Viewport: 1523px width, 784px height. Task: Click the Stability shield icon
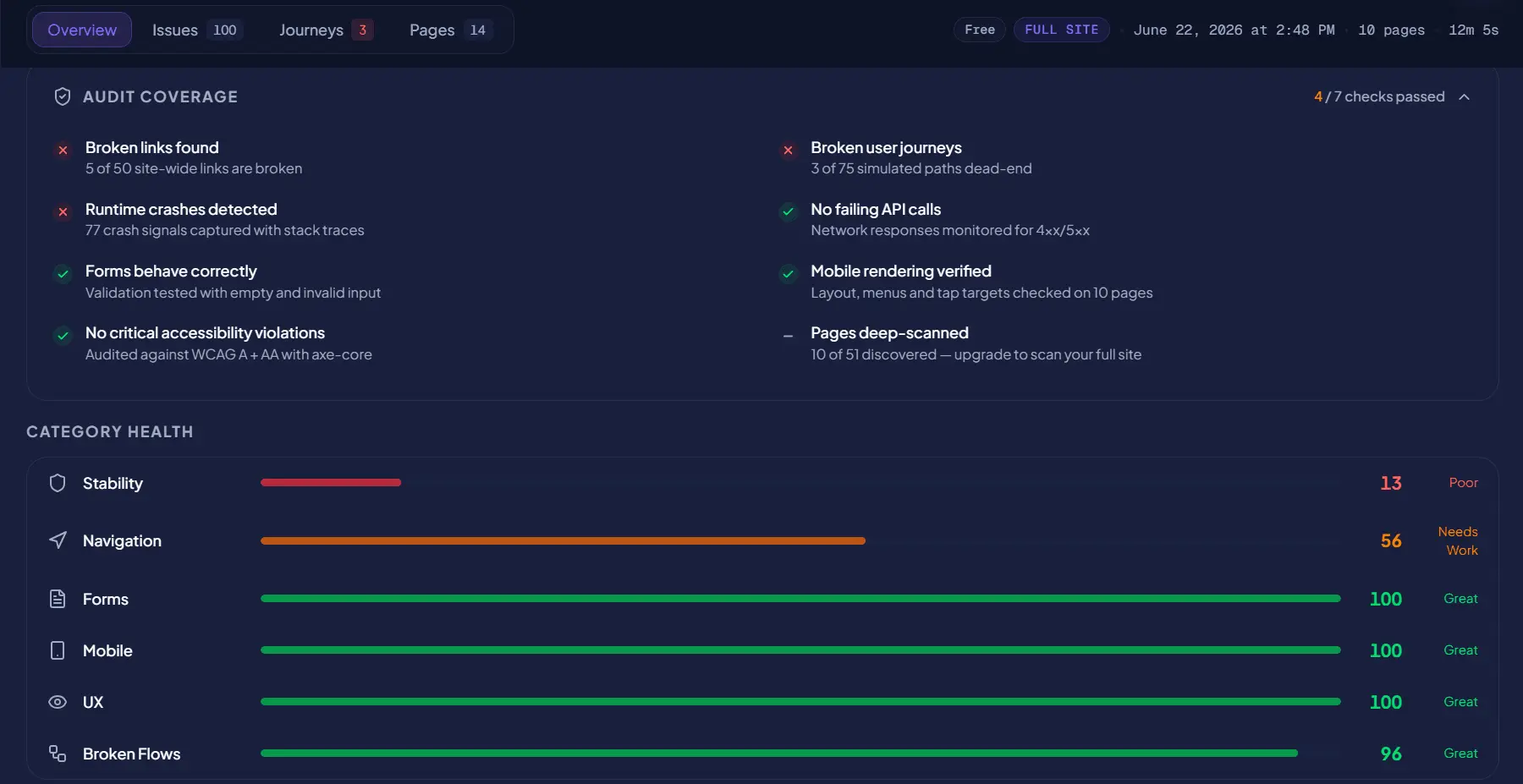point(58,483)
